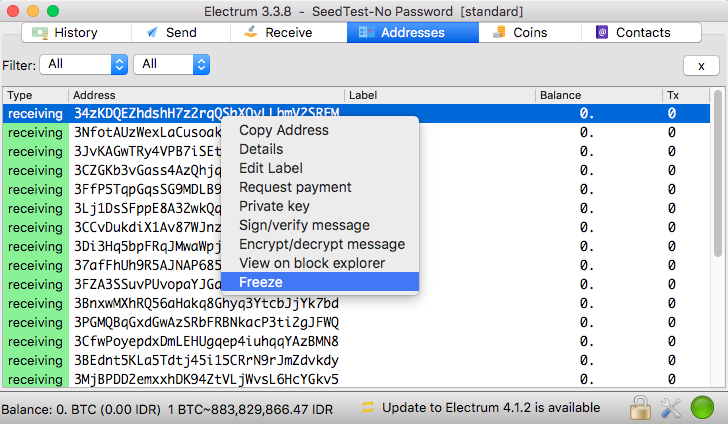Click the Contacts tab address-book icon
Screen dimensions: 728x424
point(602,32)
